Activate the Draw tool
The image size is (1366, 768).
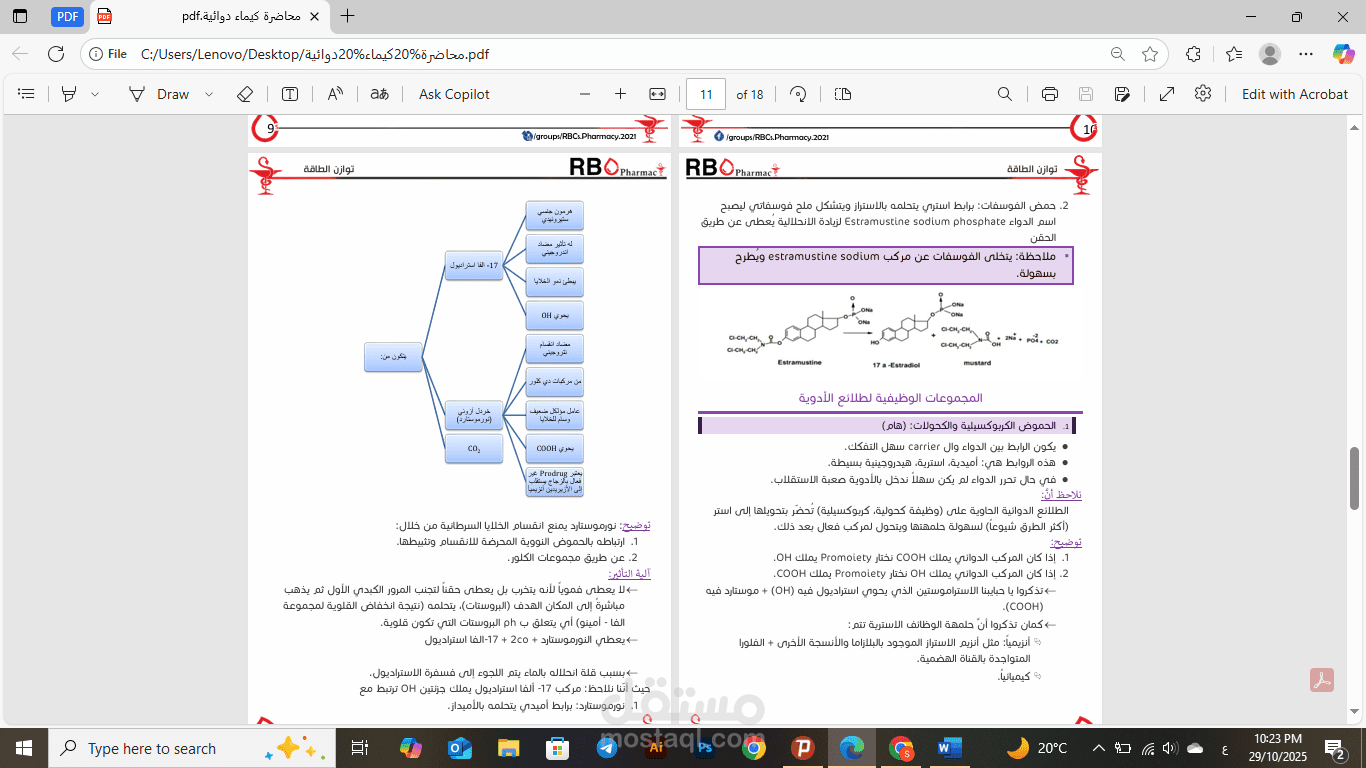159,94
